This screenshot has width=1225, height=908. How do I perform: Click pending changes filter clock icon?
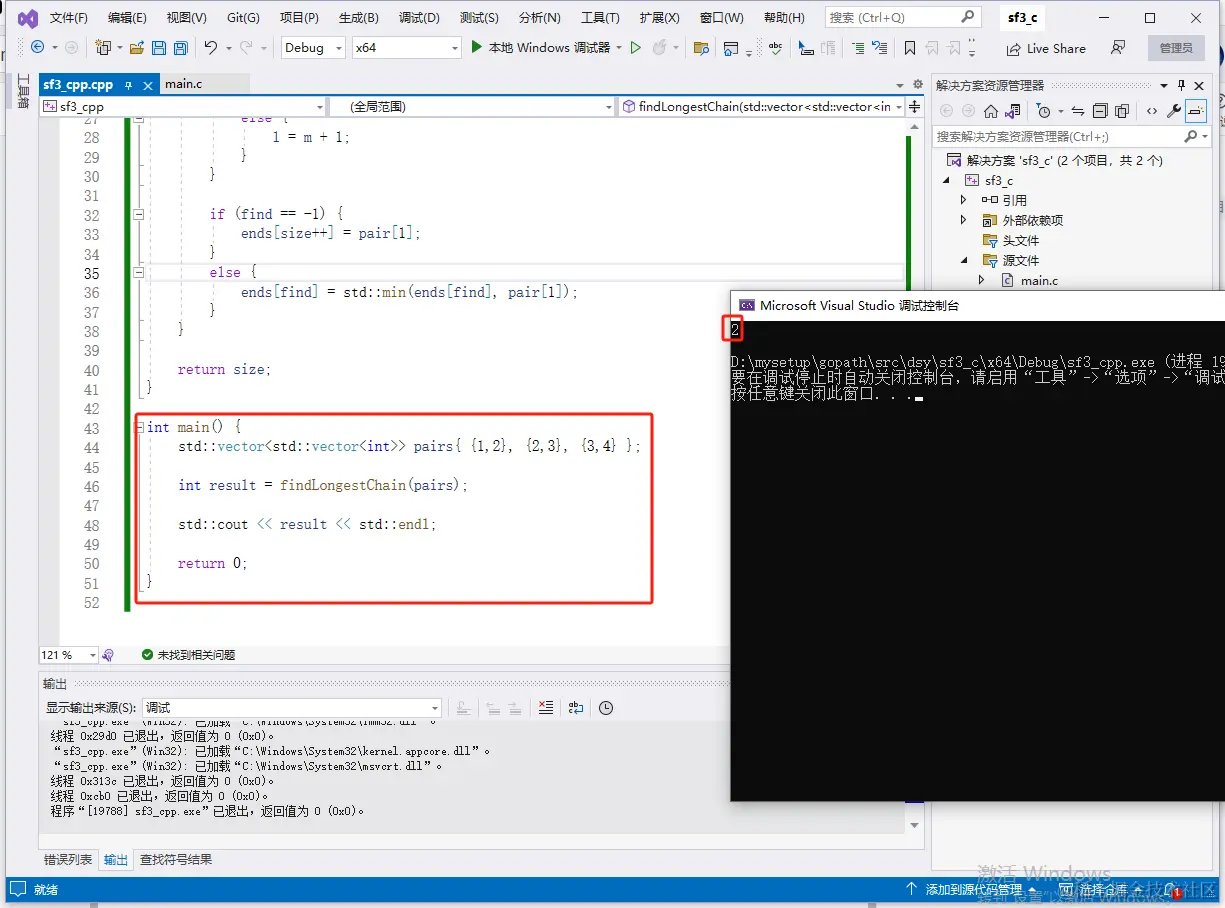click(1044, 111)
